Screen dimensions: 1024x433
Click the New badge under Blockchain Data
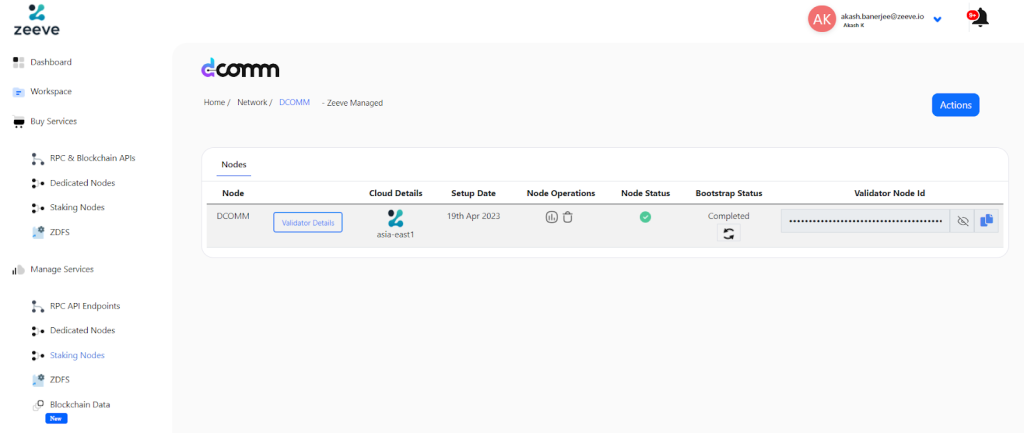click(56, 419)
